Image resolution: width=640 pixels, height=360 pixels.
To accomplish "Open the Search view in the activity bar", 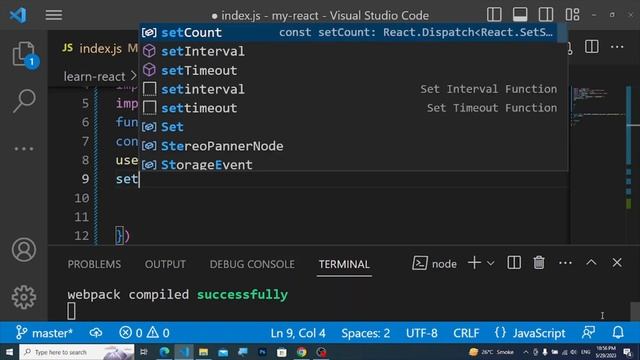I will tap(24, 100).
